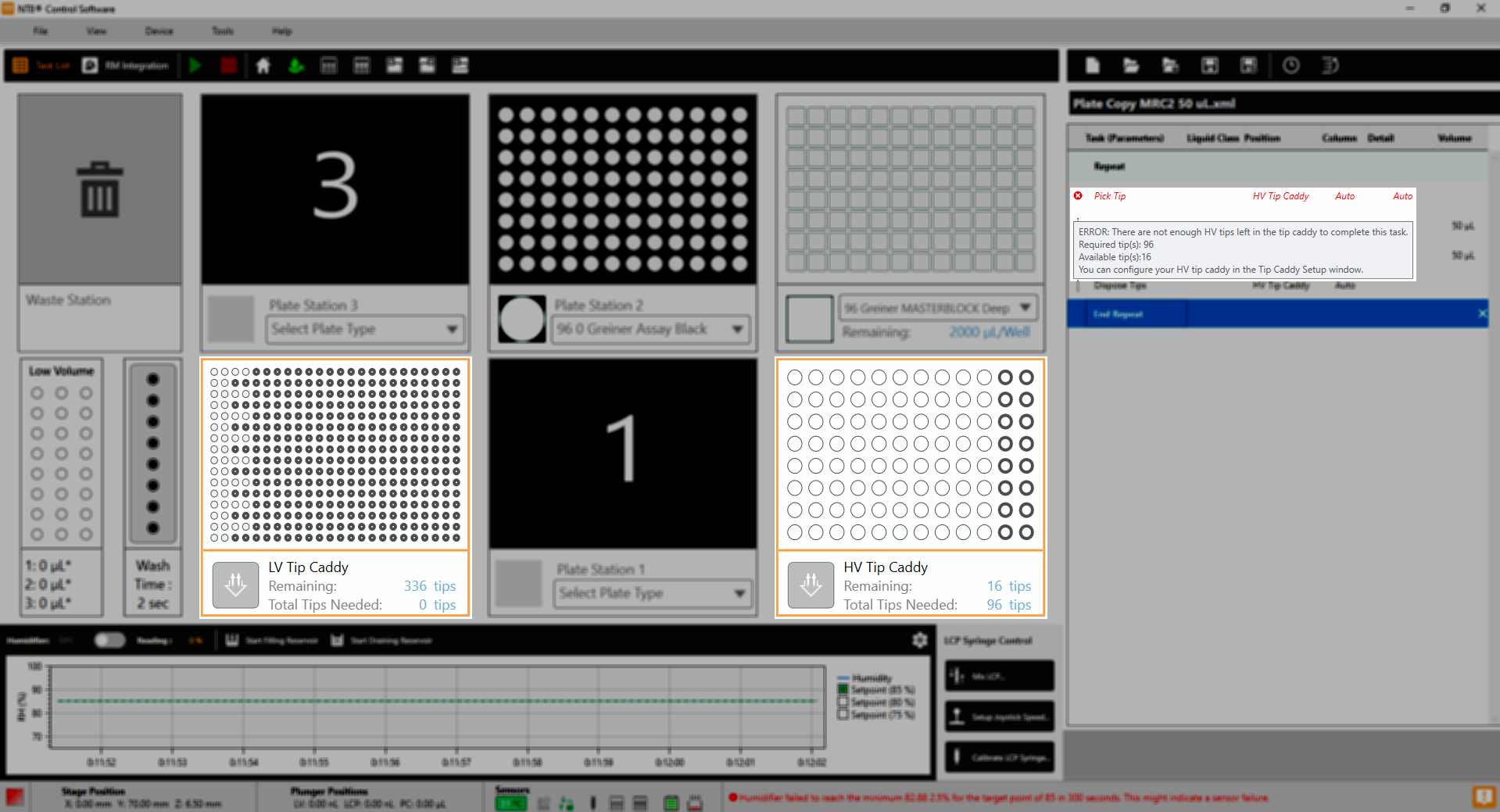Click the green Run play button
Viewport: 1500px width, 812px height.
[x=195, y=66]
